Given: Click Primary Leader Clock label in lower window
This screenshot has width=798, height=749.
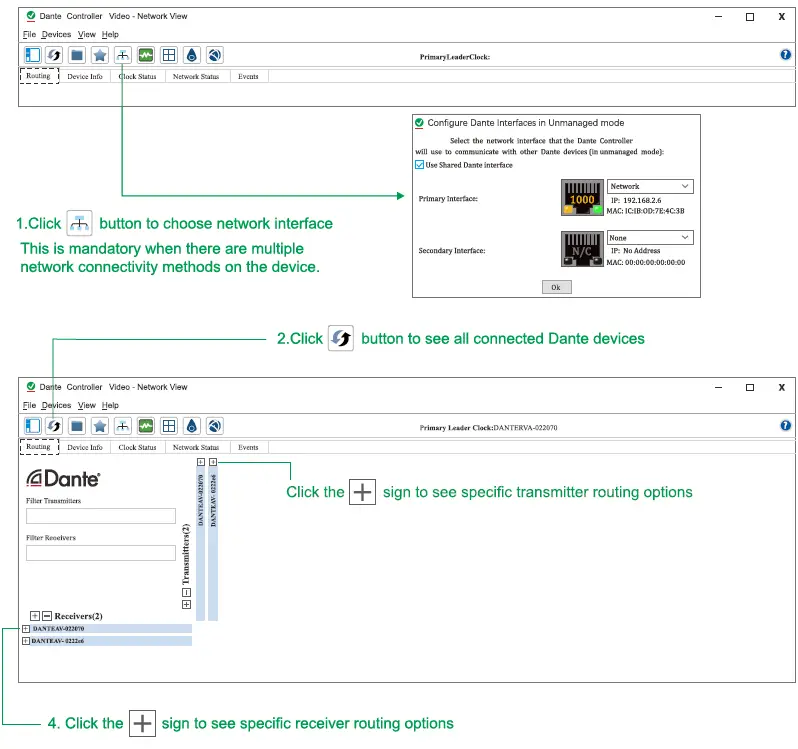Looking at the screenshot, I should (455, 428).
